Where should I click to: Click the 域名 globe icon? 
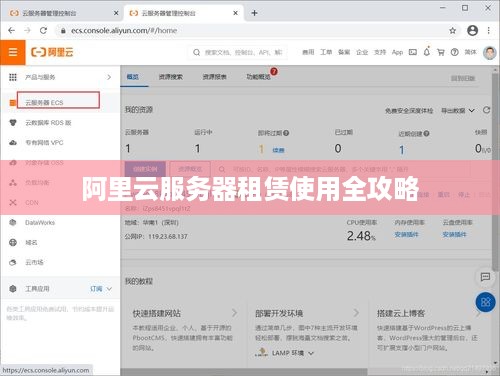pyautogui.click(x=13, y=242)
